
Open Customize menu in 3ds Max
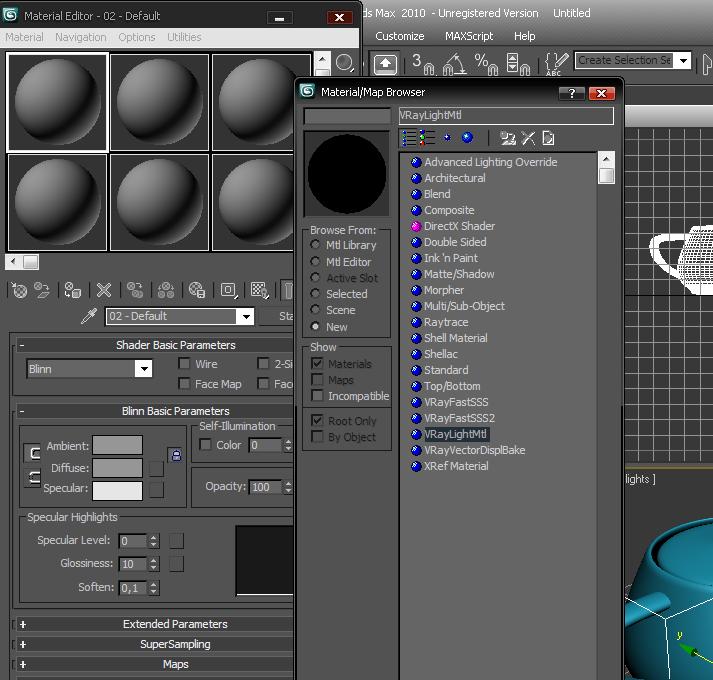[x=400, y=36]
